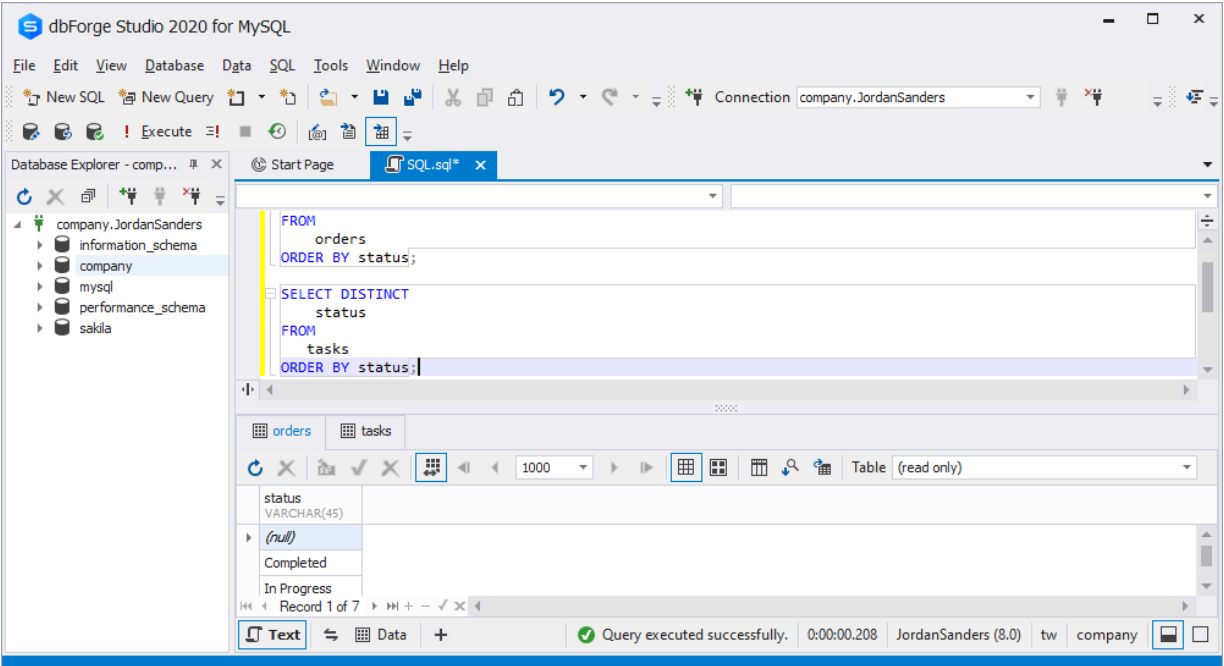
Task: Click the Copy icon in toolbar
Action: pyautogui.click(x=485, y=97)
